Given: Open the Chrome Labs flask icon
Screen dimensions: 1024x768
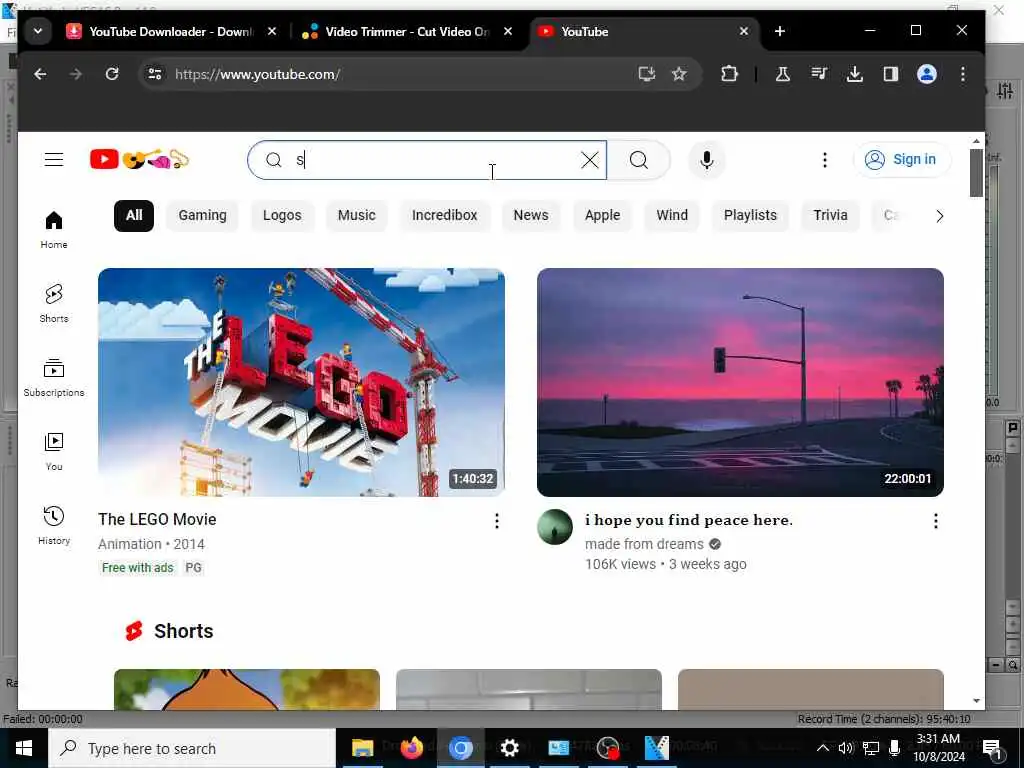Looking at the screenshot, I should pyautogui.click(x=782, y=74).
